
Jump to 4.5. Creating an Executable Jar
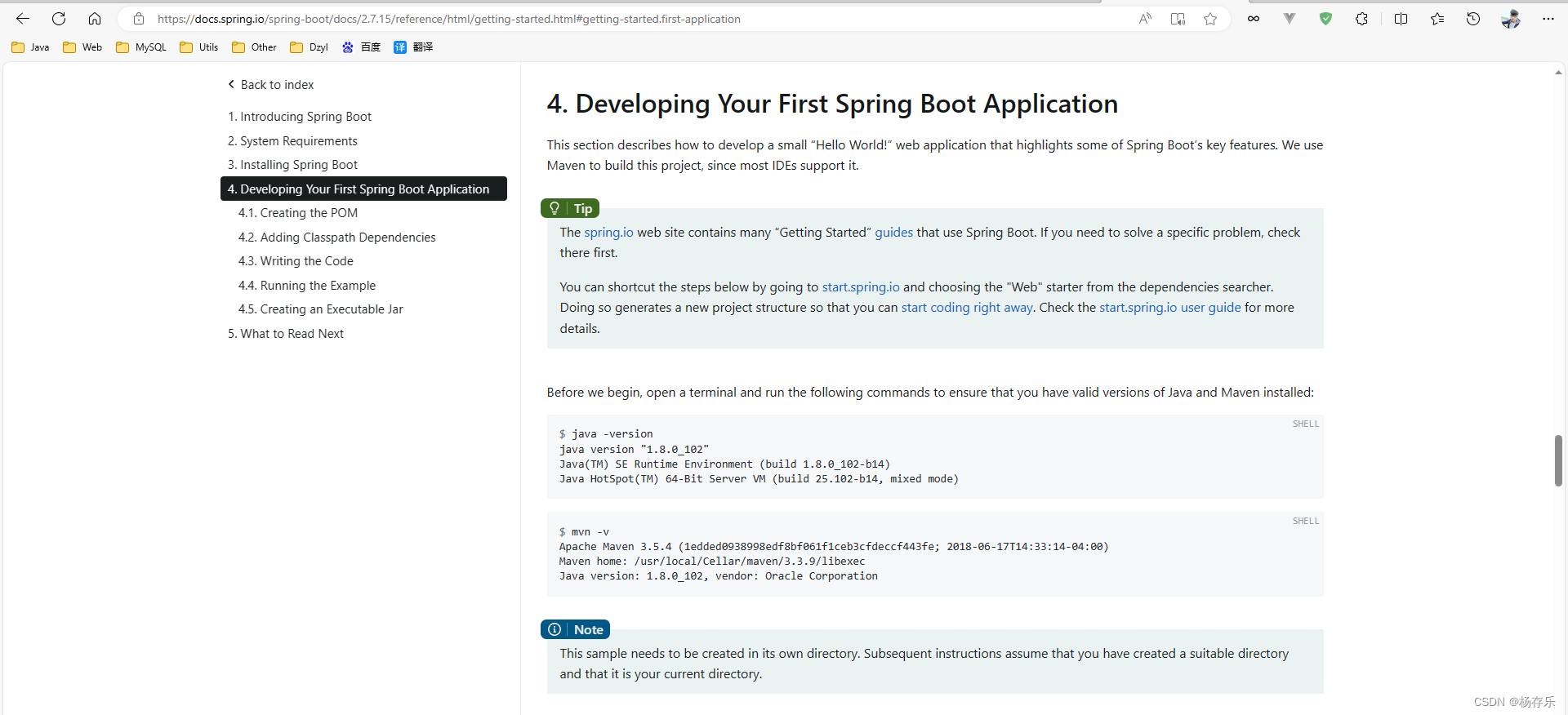pyautogui.click(x=321, y=309)
